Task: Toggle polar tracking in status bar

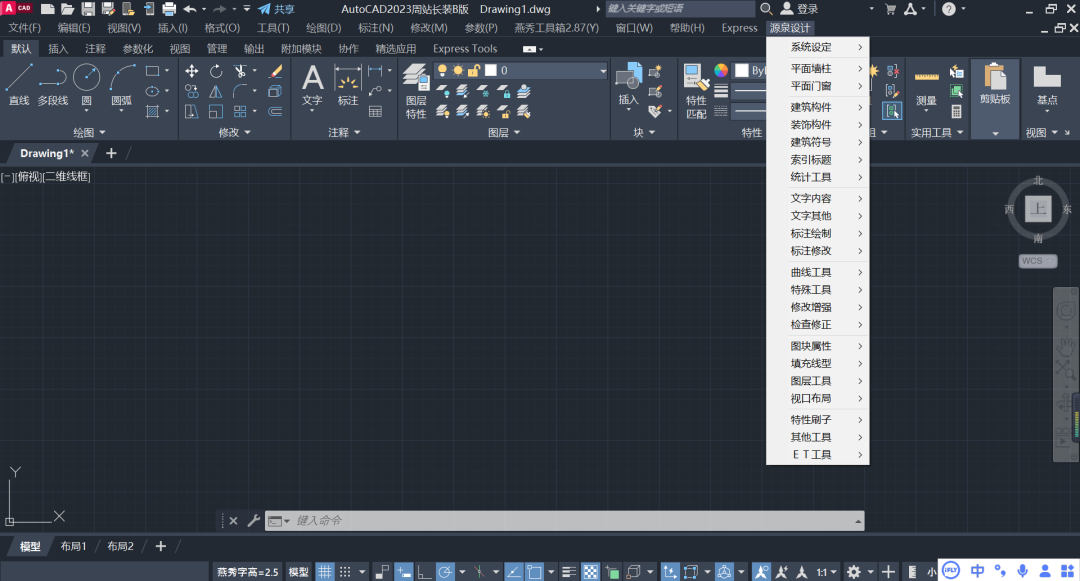Action: point(446,572)
